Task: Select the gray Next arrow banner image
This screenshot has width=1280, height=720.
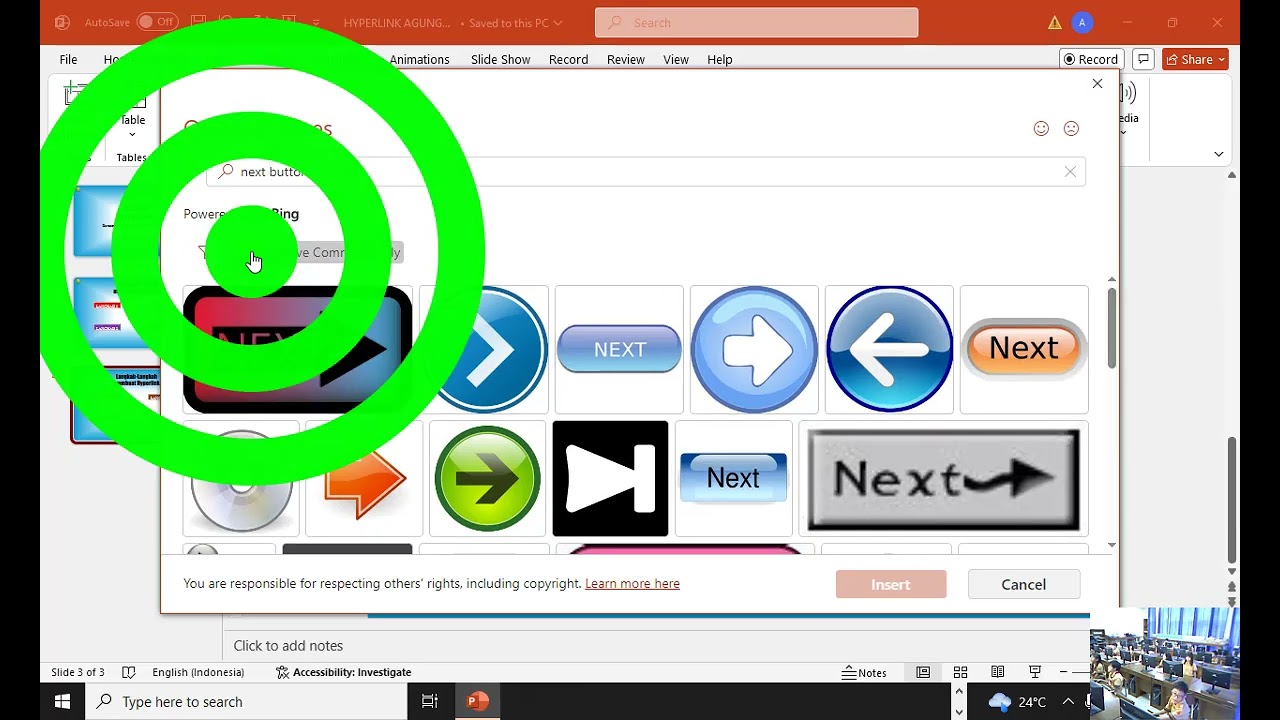Action: click(x=943, y=478)
